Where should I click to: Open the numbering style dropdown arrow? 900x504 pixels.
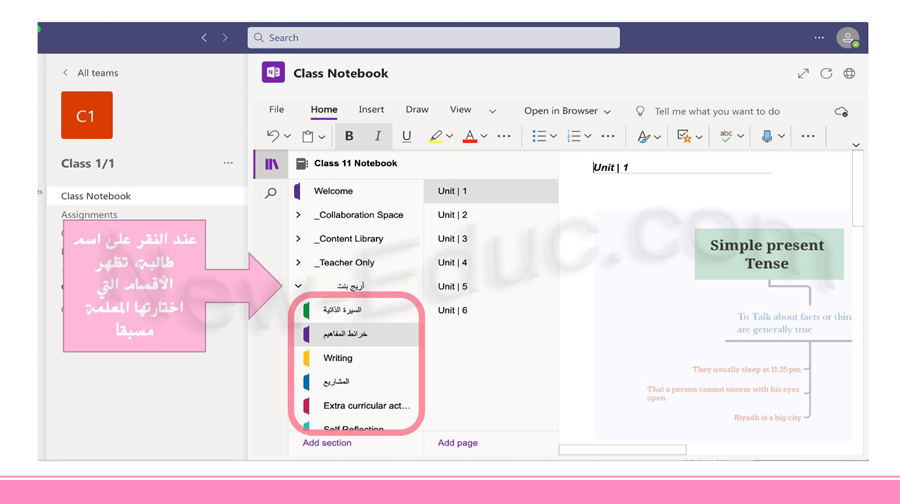pos(588,137)
